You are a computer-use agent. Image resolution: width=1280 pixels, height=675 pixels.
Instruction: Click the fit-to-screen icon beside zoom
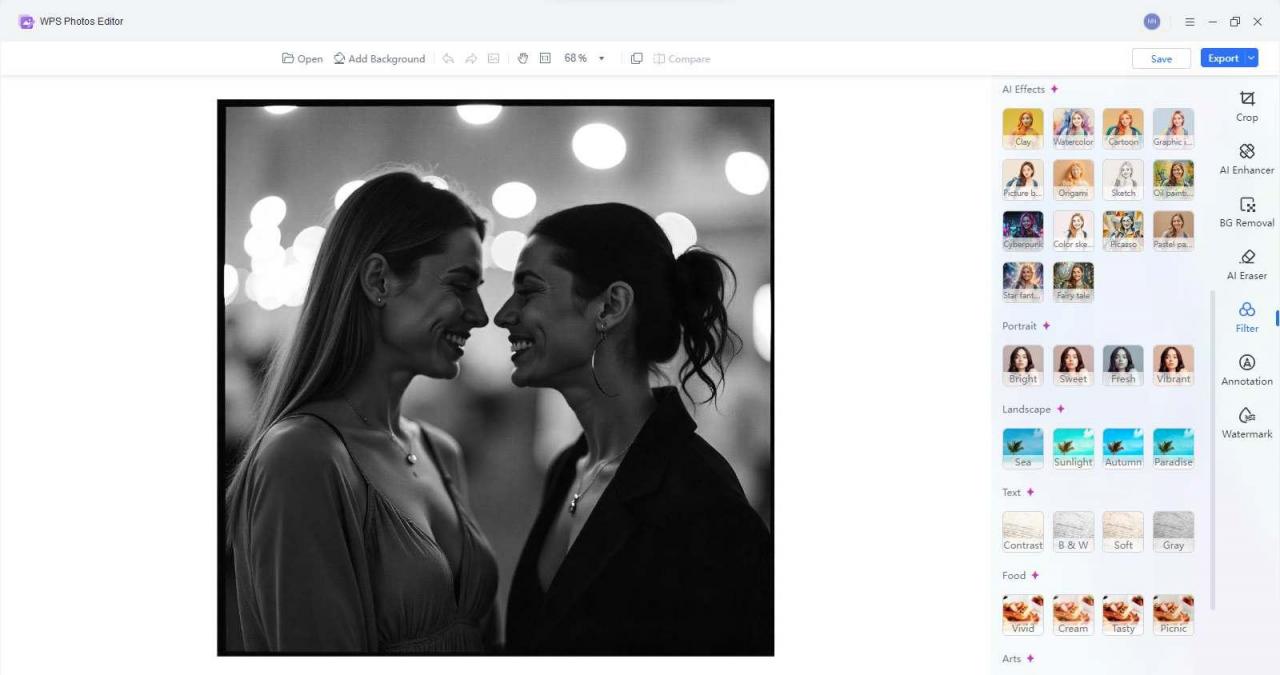[x=545, y=58]
